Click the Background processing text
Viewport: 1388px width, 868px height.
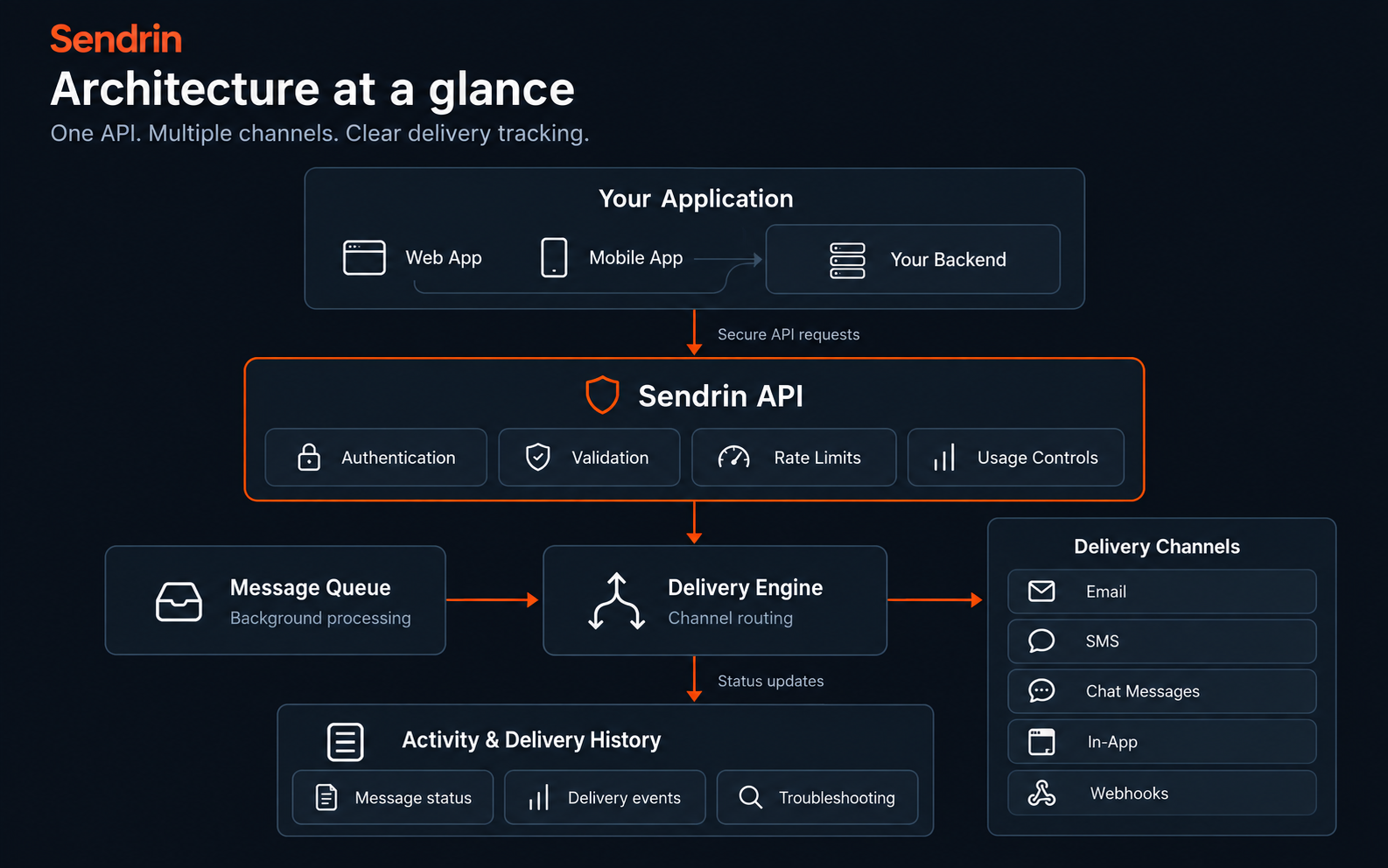(320, 618)
